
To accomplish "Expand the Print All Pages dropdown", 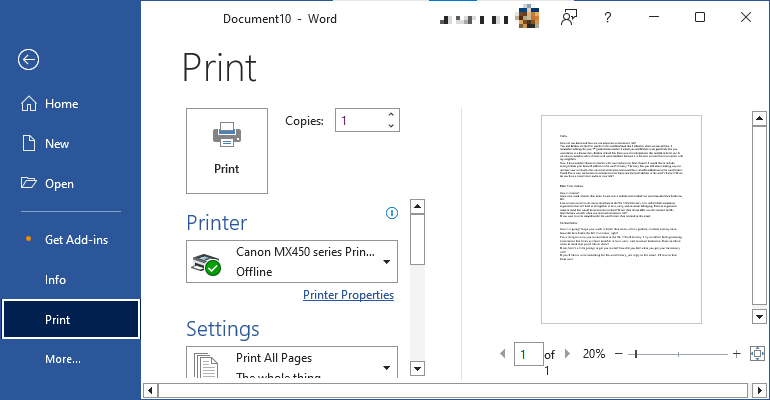I will coord(386,366).
